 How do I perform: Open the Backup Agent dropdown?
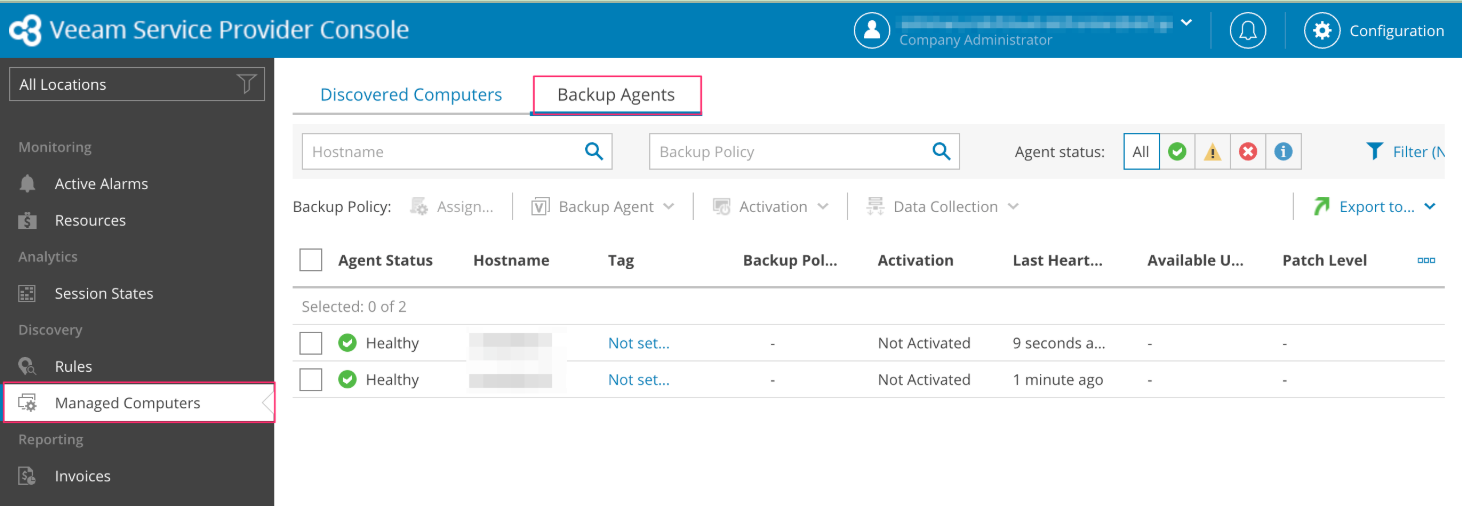[x=602, y=206]
